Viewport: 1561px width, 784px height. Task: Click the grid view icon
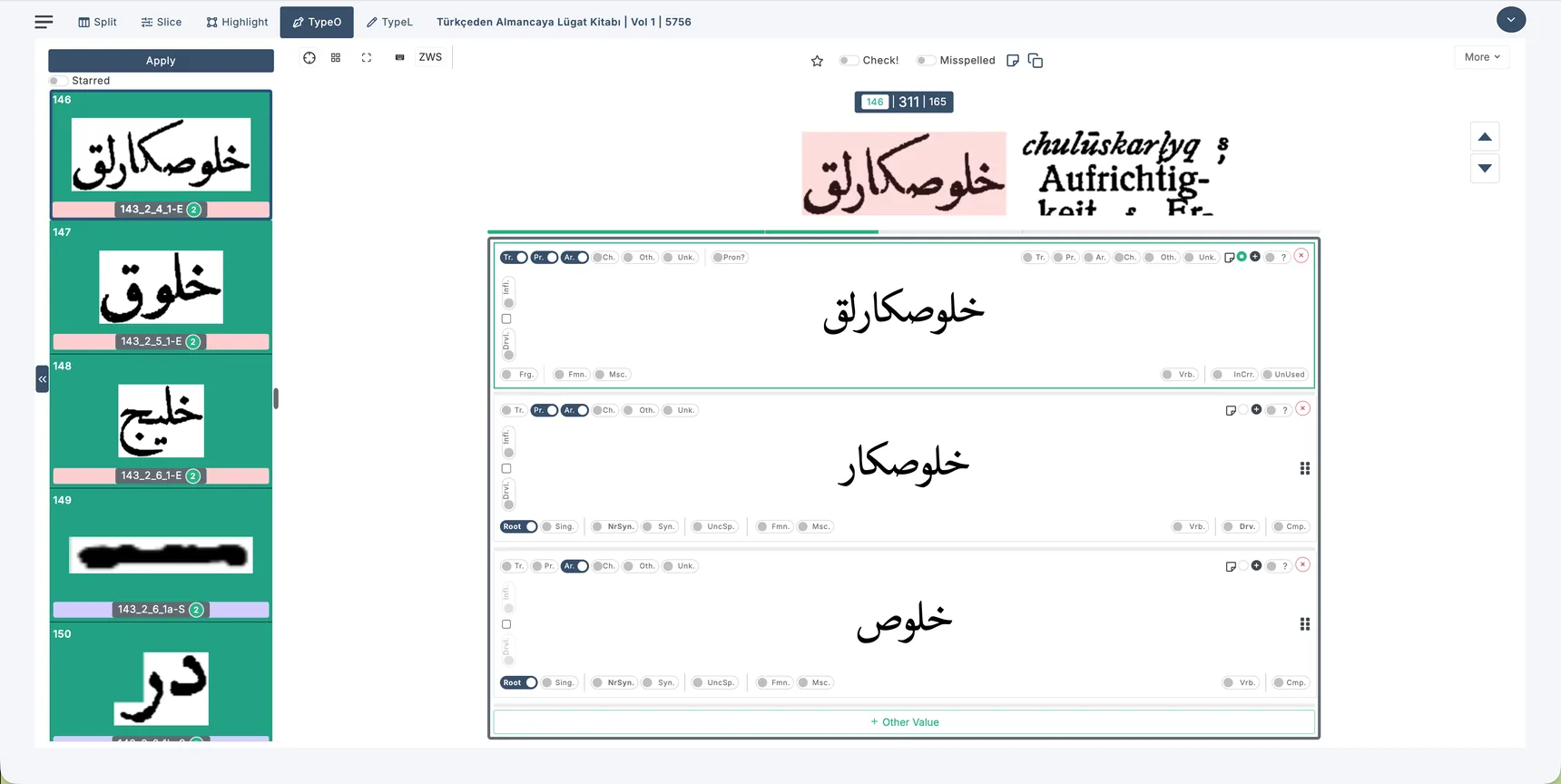coord(336,57)
